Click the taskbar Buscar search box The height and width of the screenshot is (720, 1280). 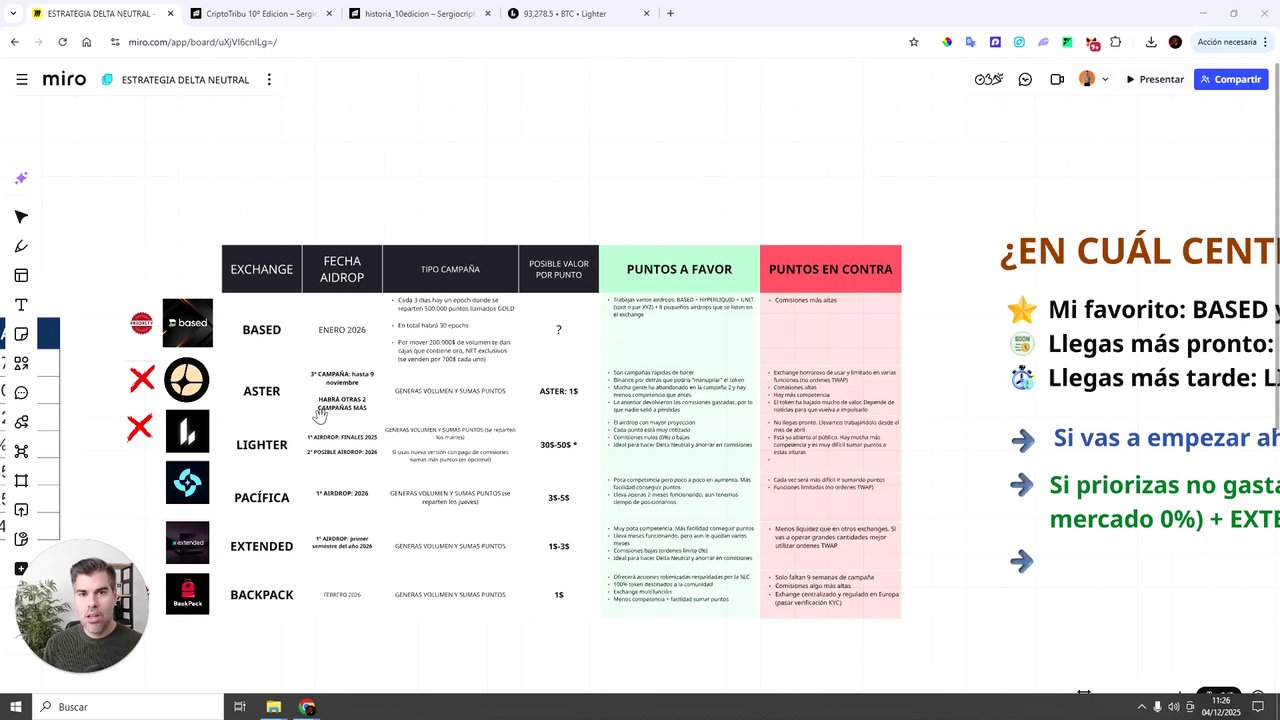(130, 707)
